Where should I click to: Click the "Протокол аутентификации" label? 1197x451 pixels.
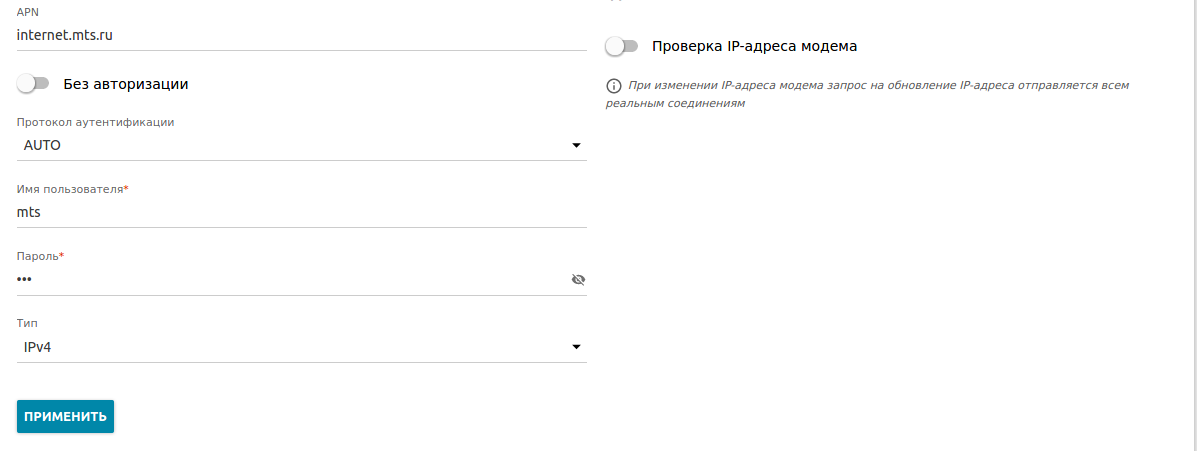coord(96,122)
